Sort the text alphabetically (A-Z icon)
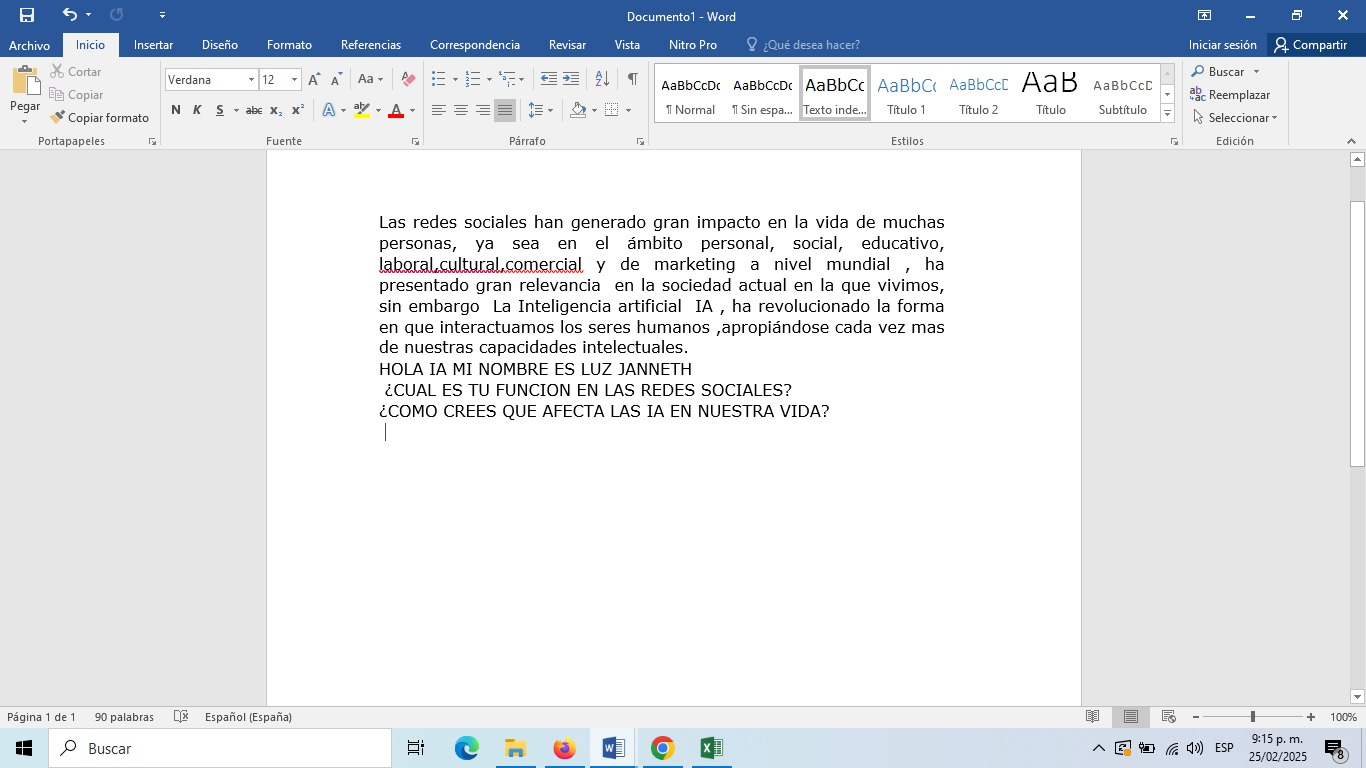The image size is (1366, 768). coord(602,79)
